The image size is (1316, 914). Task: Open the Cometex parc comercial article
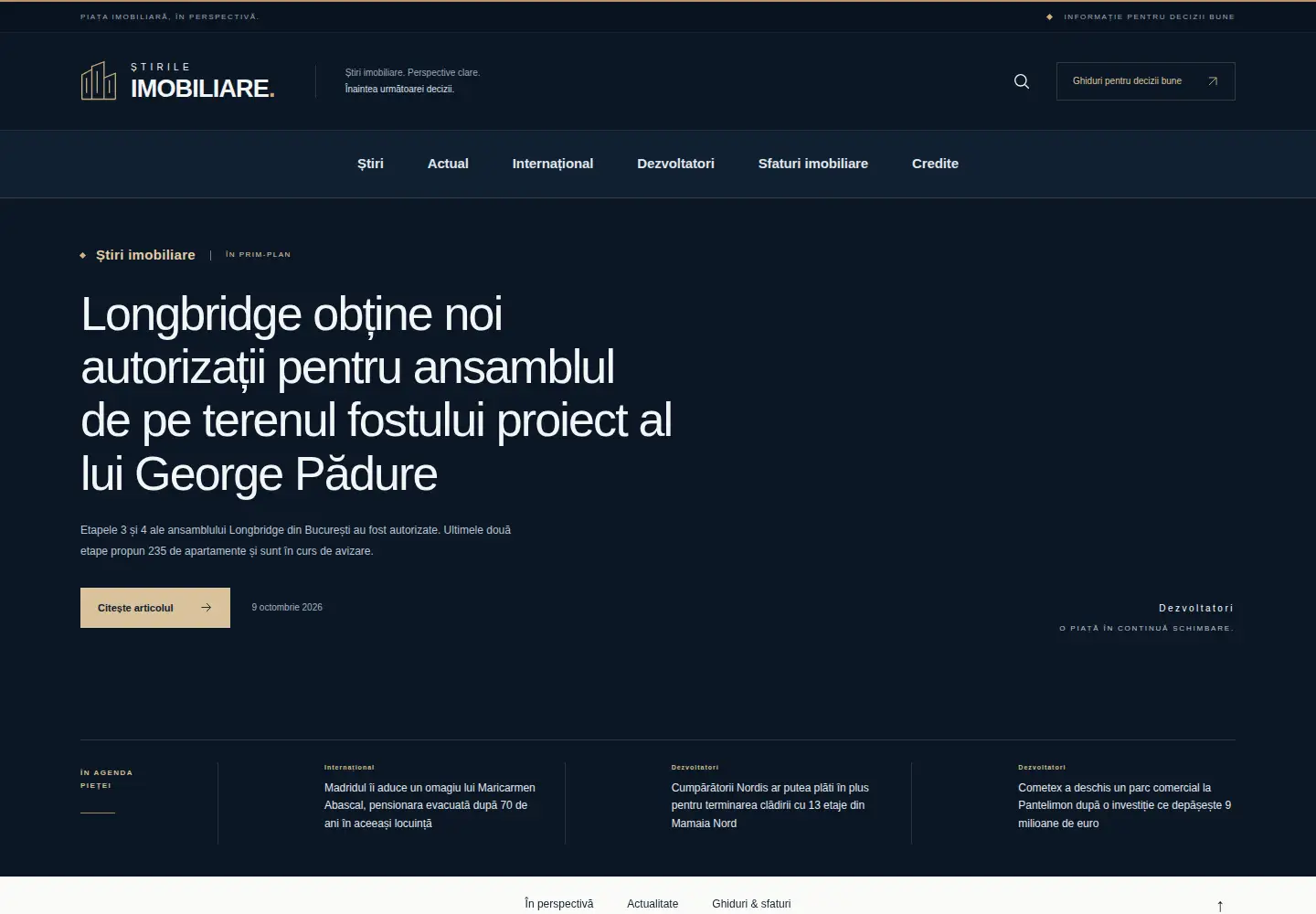click(1124, 805)
